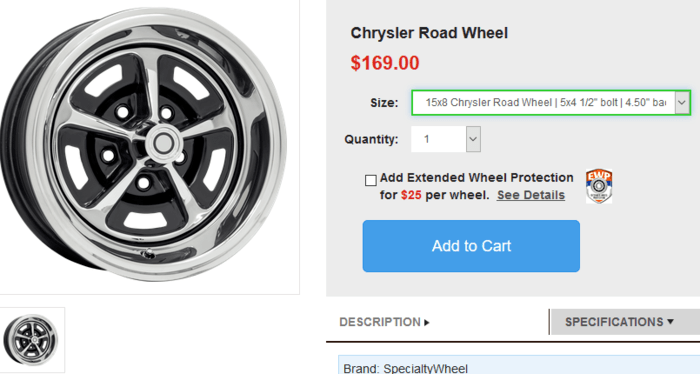This screenshot has width=700, height=374.
Task: Enable the Extended Wheel Protection checkbox
Action: [371, 180]
